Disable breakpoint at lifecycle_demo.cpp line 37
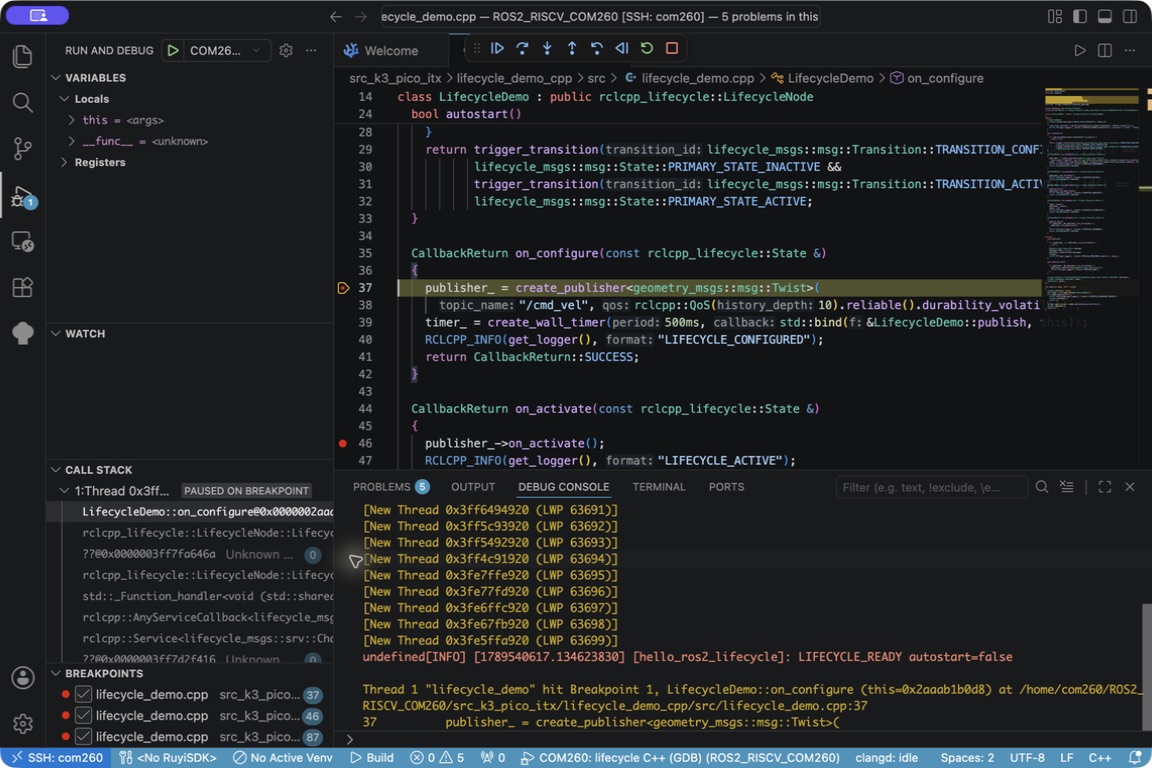This screenshot has height=768, width=1152. coord(84,695)
